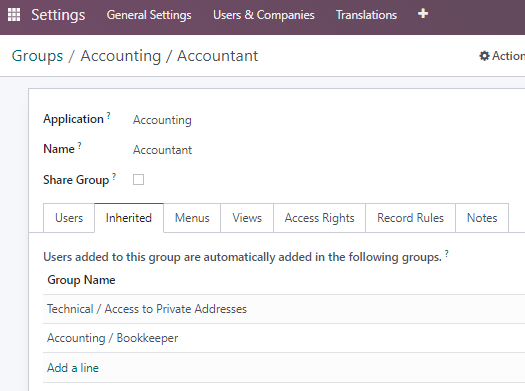This screenshot has height=391, width=525.
Task: Click the Application field value Accounting
Action: pyautogui.click(x=162, y=120)
